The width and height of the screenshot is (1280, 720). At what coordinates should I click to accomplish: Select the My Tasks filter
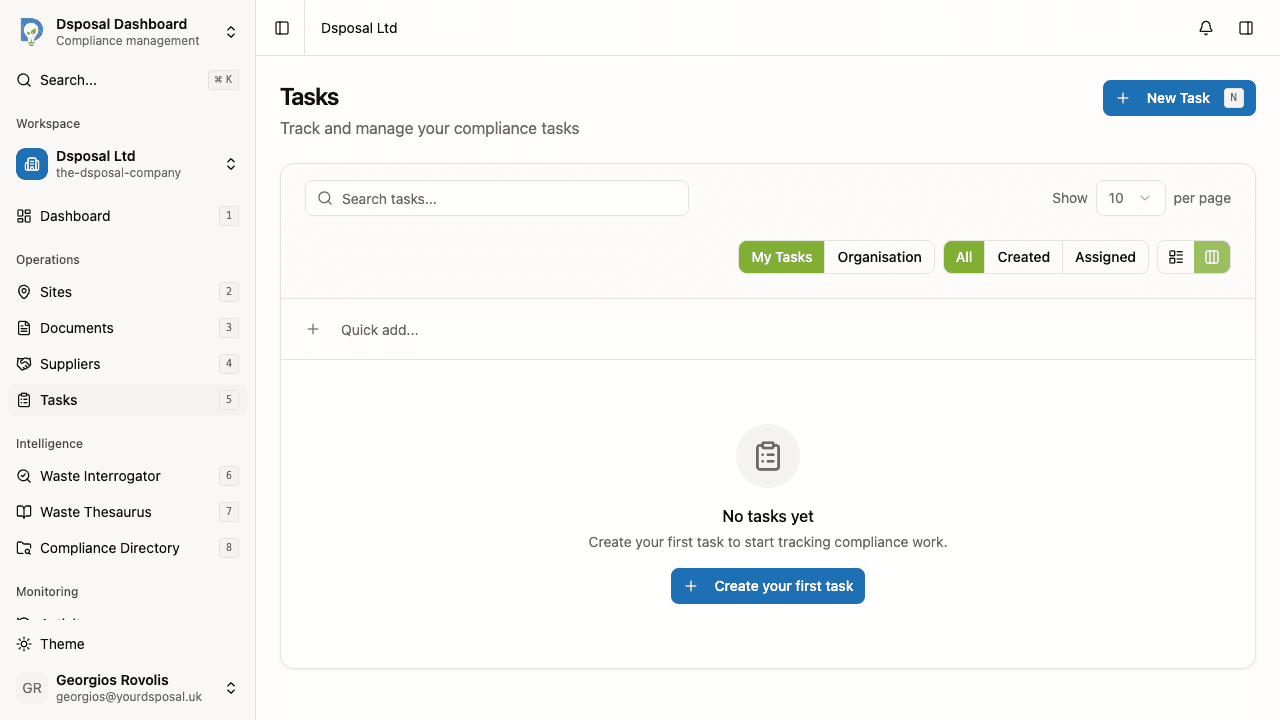(x=781, y=257)
